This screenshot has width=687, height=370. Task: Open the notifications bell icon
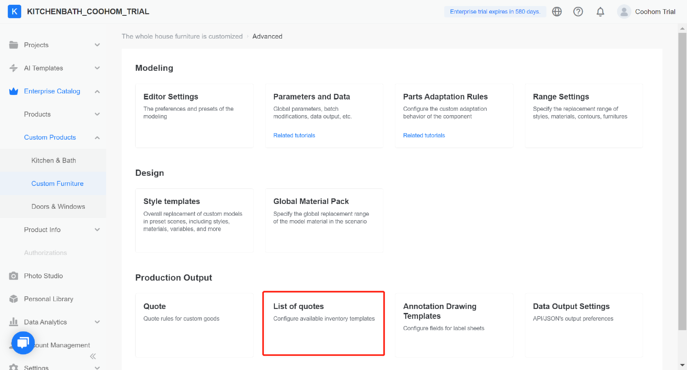click(x=600, y=12)
